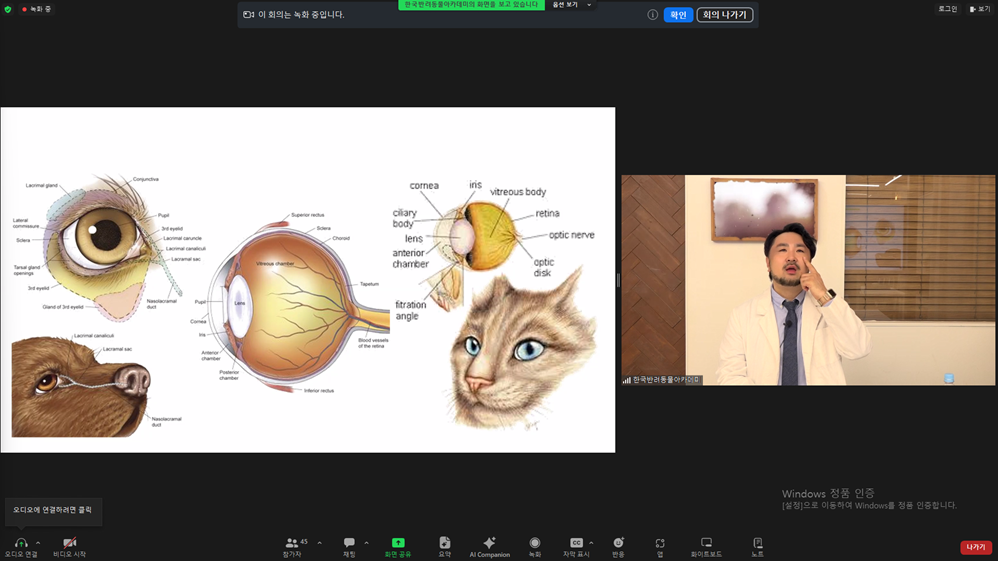This screenshot has width=998, height=561.
Task: Open the Reactions (반응) menu
Action: click(618, 546)
